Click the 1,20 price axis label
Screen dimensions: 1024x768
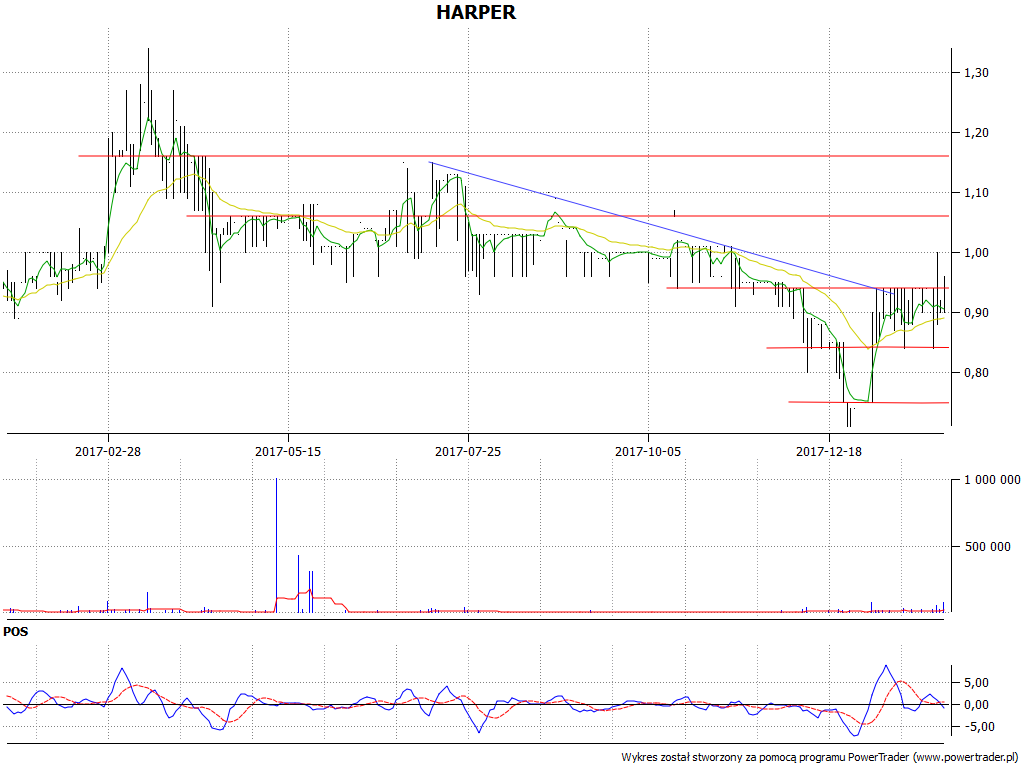pos(976,133)
